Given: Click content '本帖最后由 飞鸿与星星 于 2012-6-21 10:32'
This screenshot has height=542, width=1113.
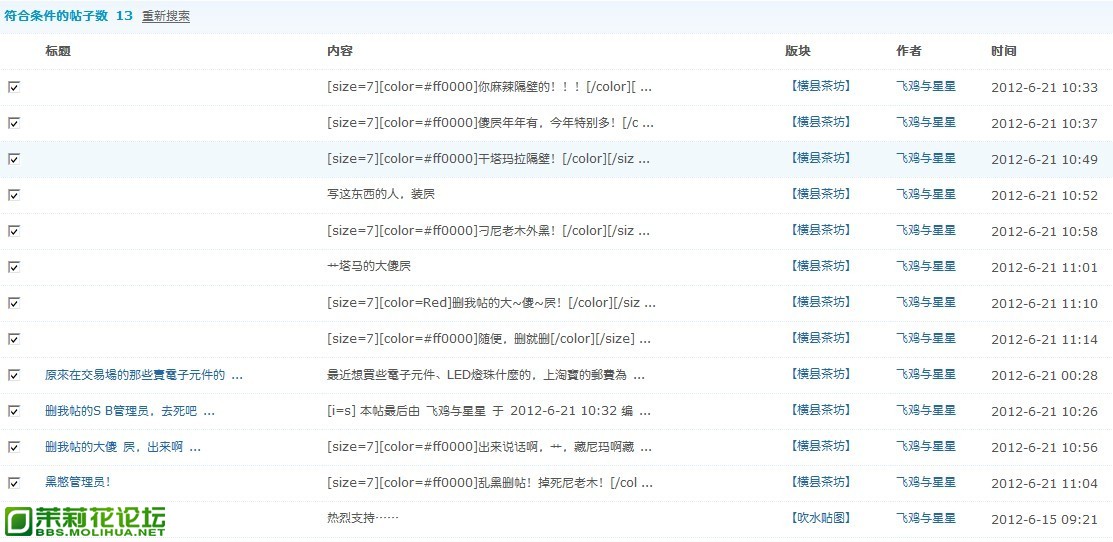Looking at the screenshot, I should (489, 411).
